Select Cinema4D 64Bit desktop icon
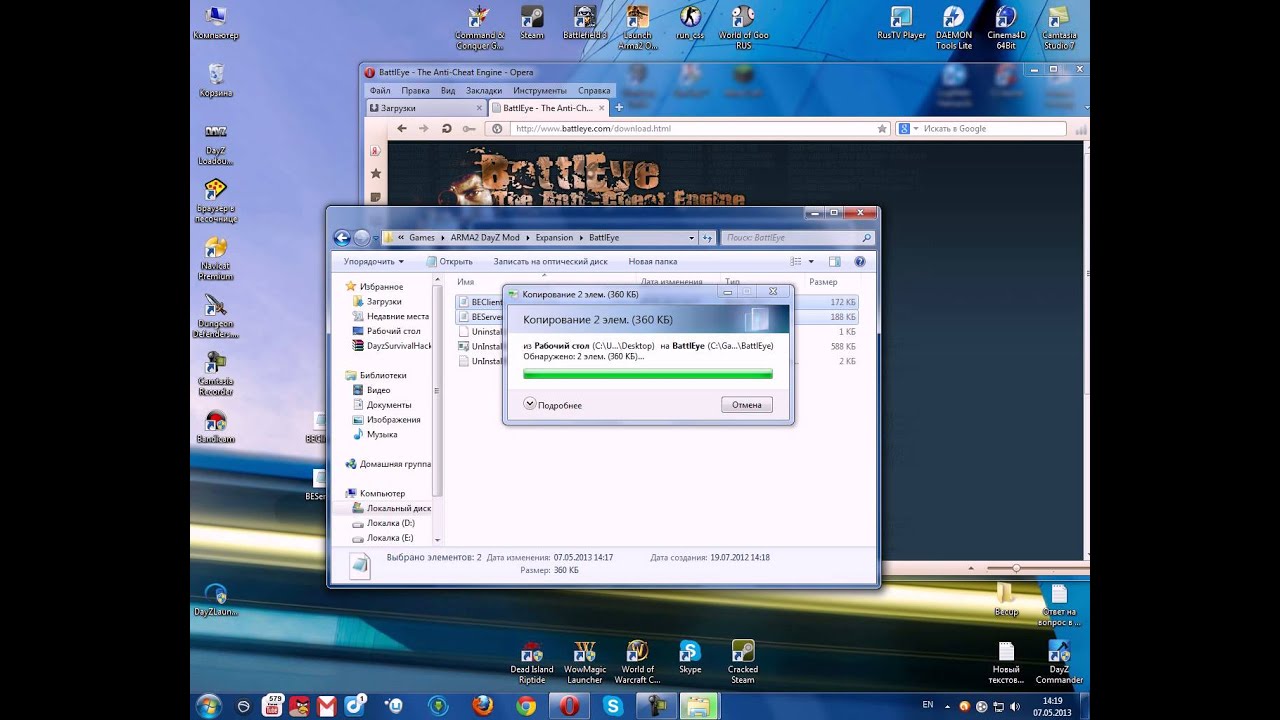Image resolution: width=1280 pixels, height=720 pixels. (1006, 27)
